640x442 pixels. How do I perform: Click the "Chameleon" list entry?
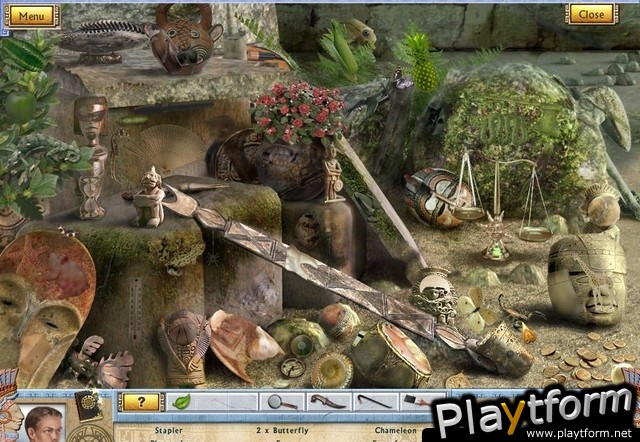click(396, 431)
